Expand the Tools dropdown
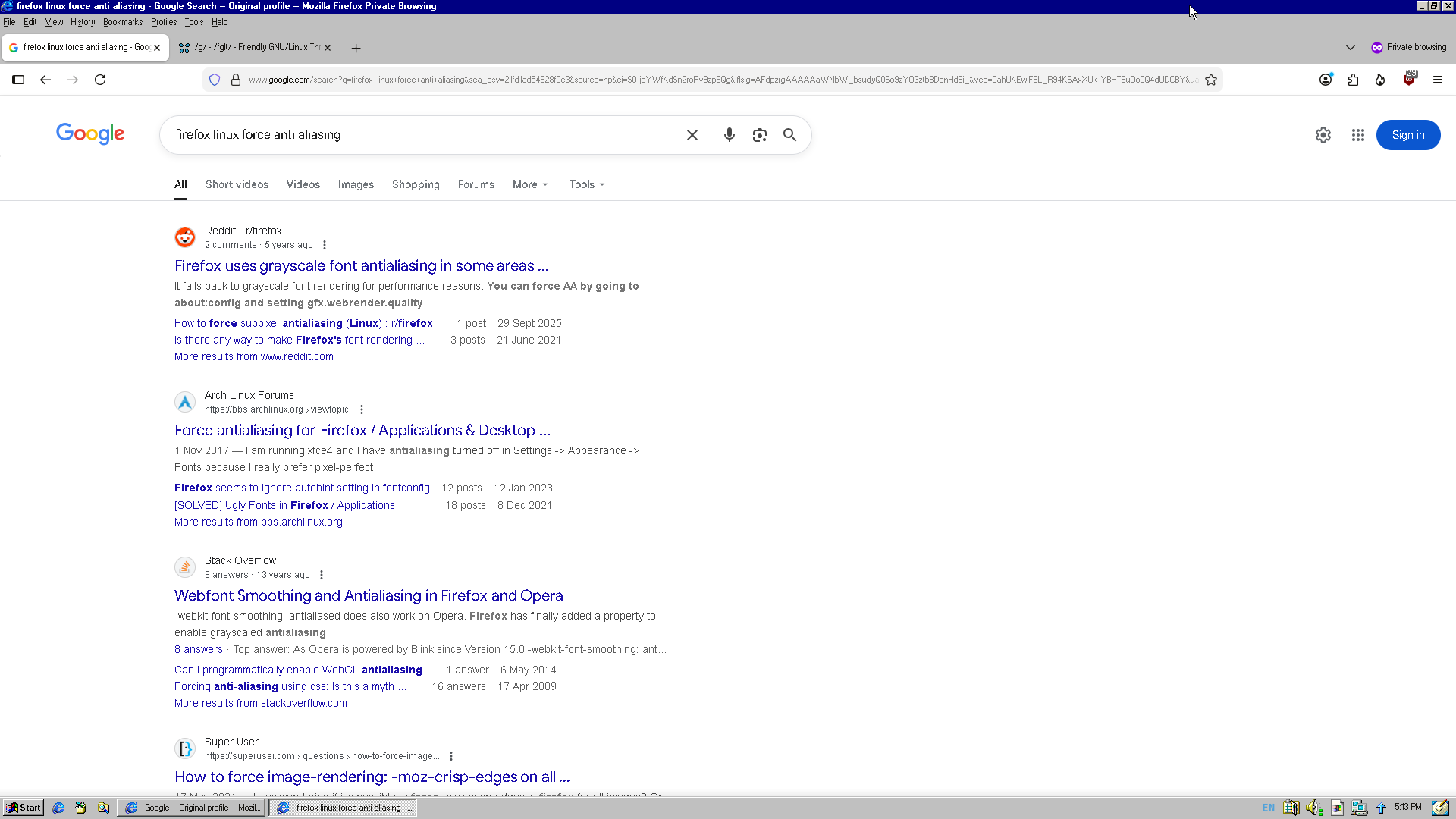 tap(586, 184)
